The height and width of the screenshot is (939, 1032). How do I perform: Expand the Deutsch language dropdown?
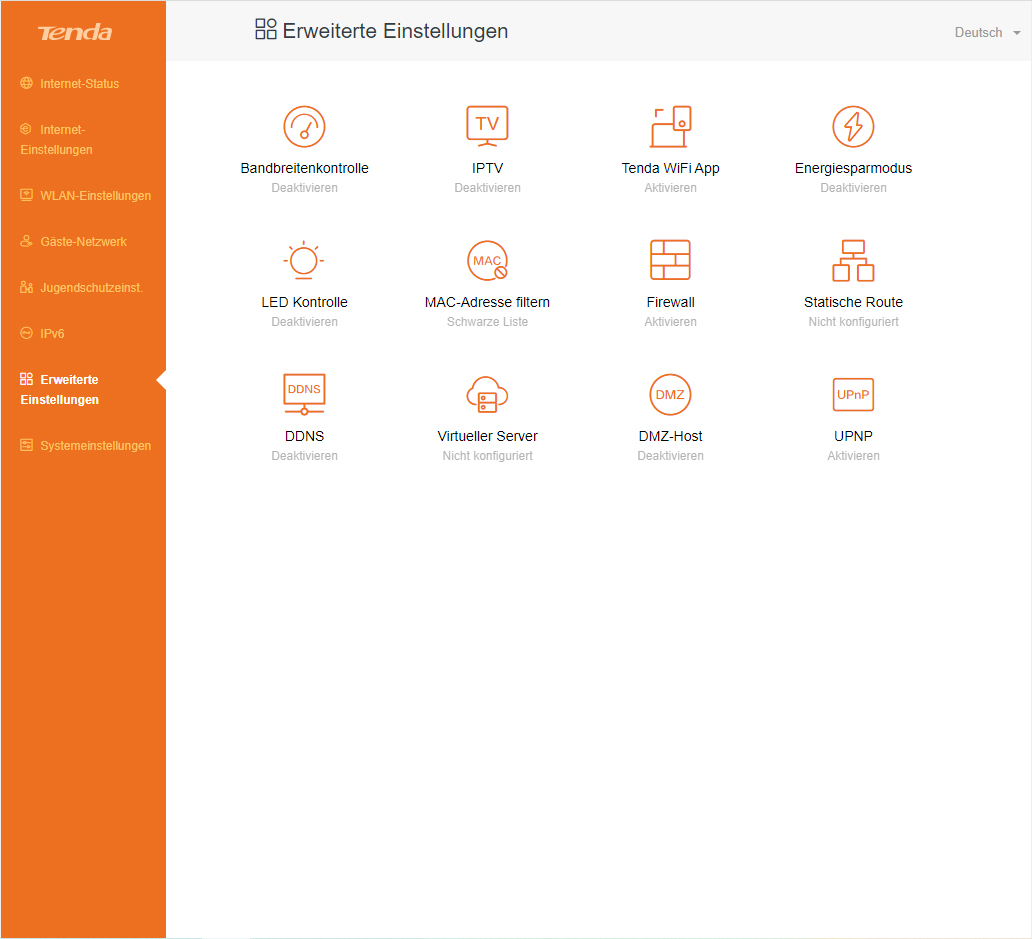[x=987, y=33]
